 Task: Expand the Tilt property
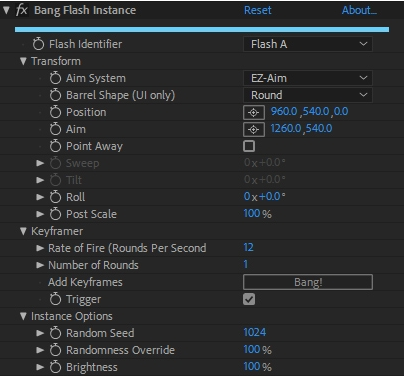40,180
